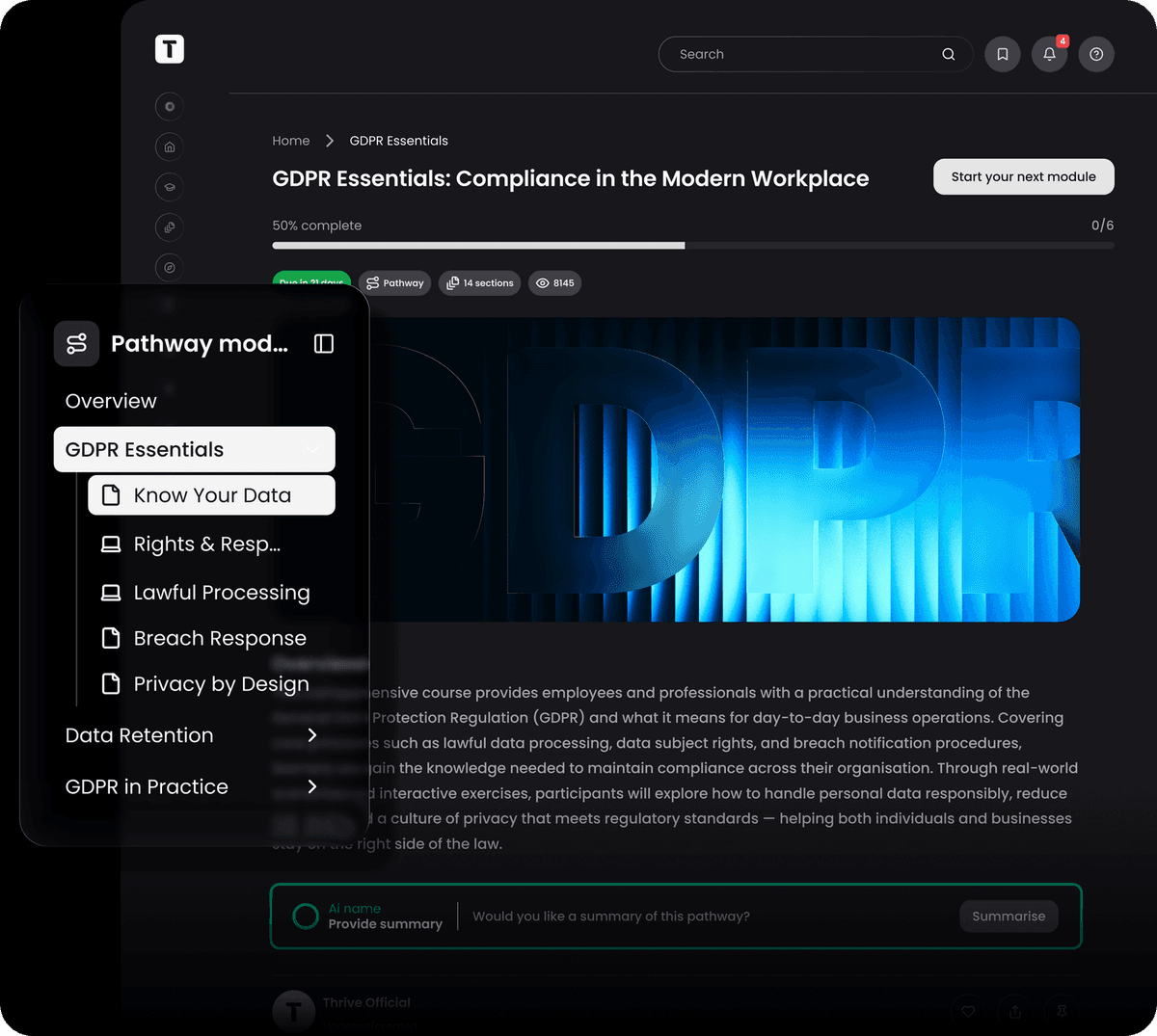Click the 50% course progress bar
The image size is (1157, 1036).
pos(693,246)
